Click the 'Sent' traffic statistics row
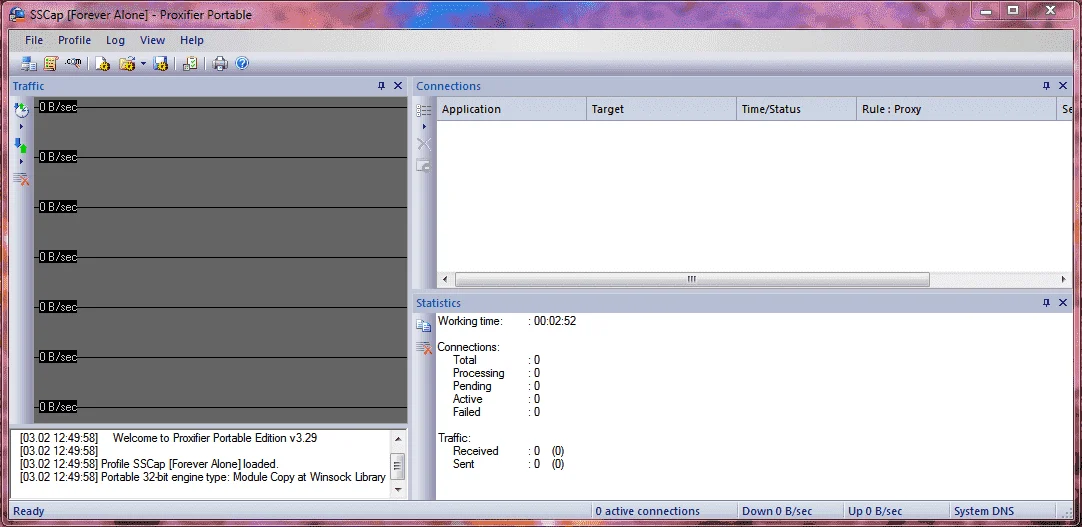This screenshot has width=1082, height=527. click(x=508, y=464)
